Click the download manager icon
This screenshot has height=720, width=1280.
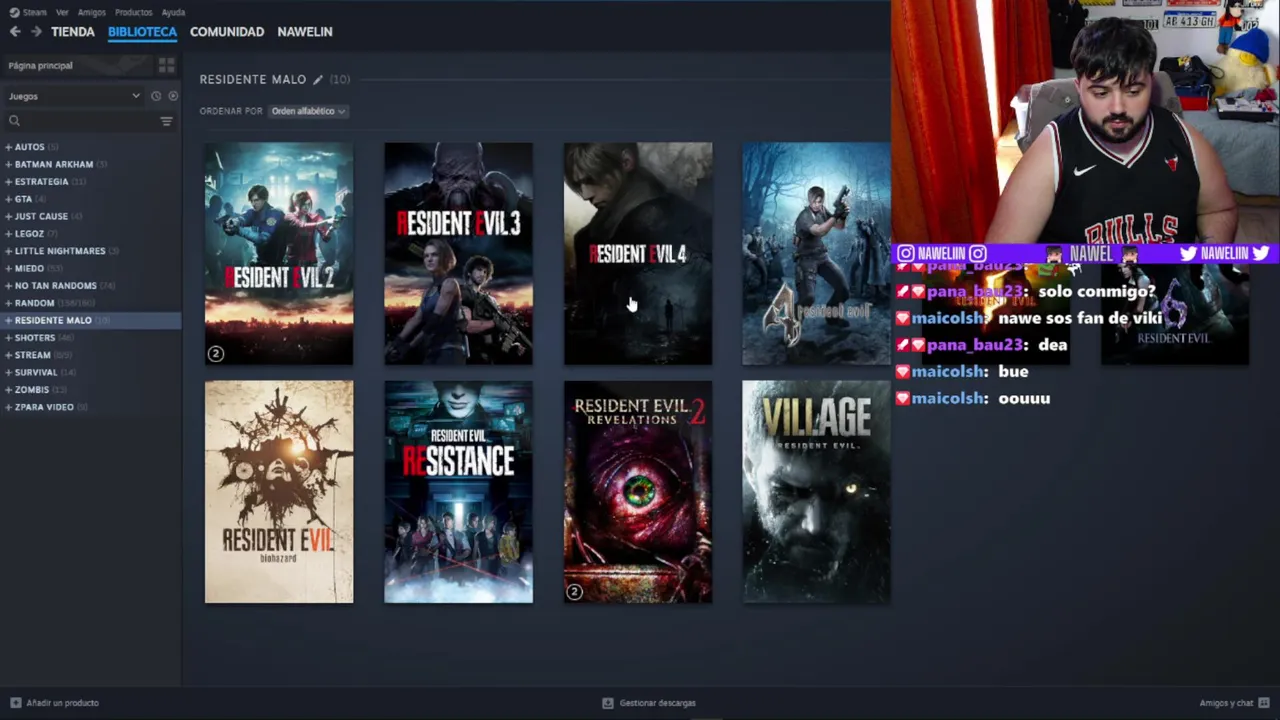[x=607, y=703]
